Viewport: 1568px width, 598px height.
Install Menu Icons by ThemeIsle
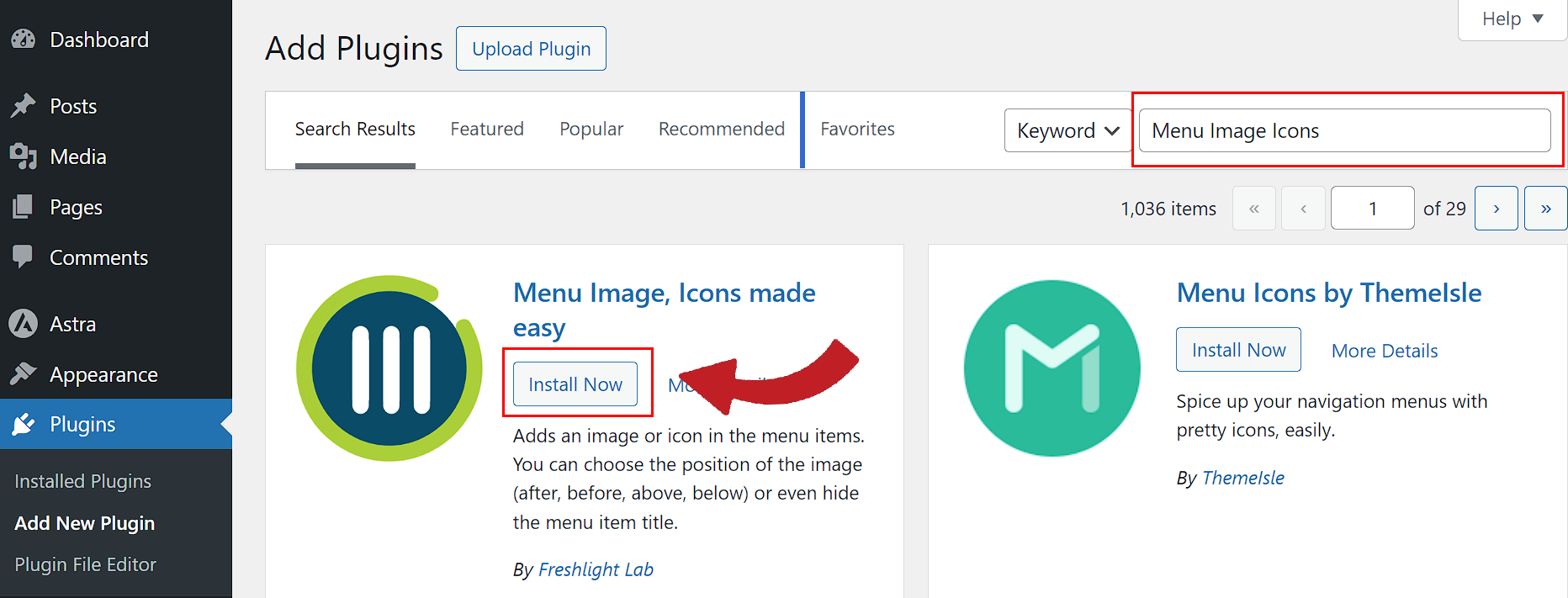[1238, 349]
